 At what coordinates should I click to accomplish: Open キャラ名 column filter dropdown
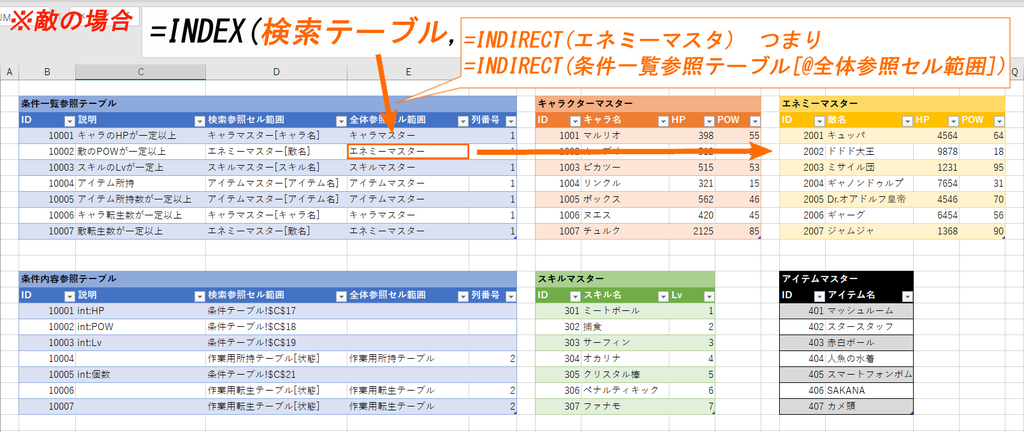[662, 120]
